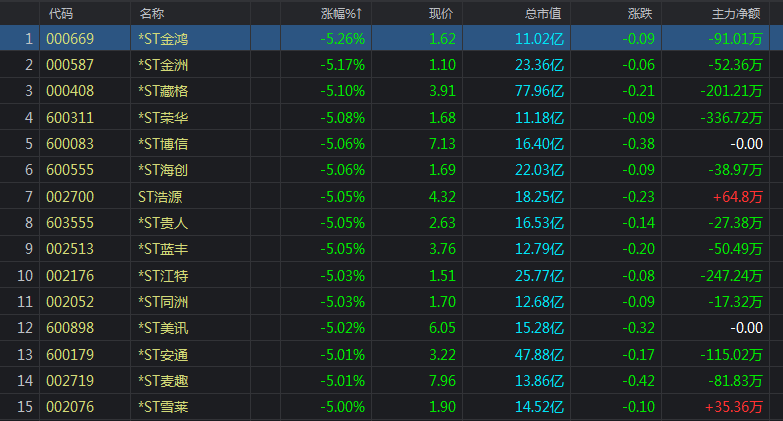Click the -5.26% change value

(x=343, y=39)
